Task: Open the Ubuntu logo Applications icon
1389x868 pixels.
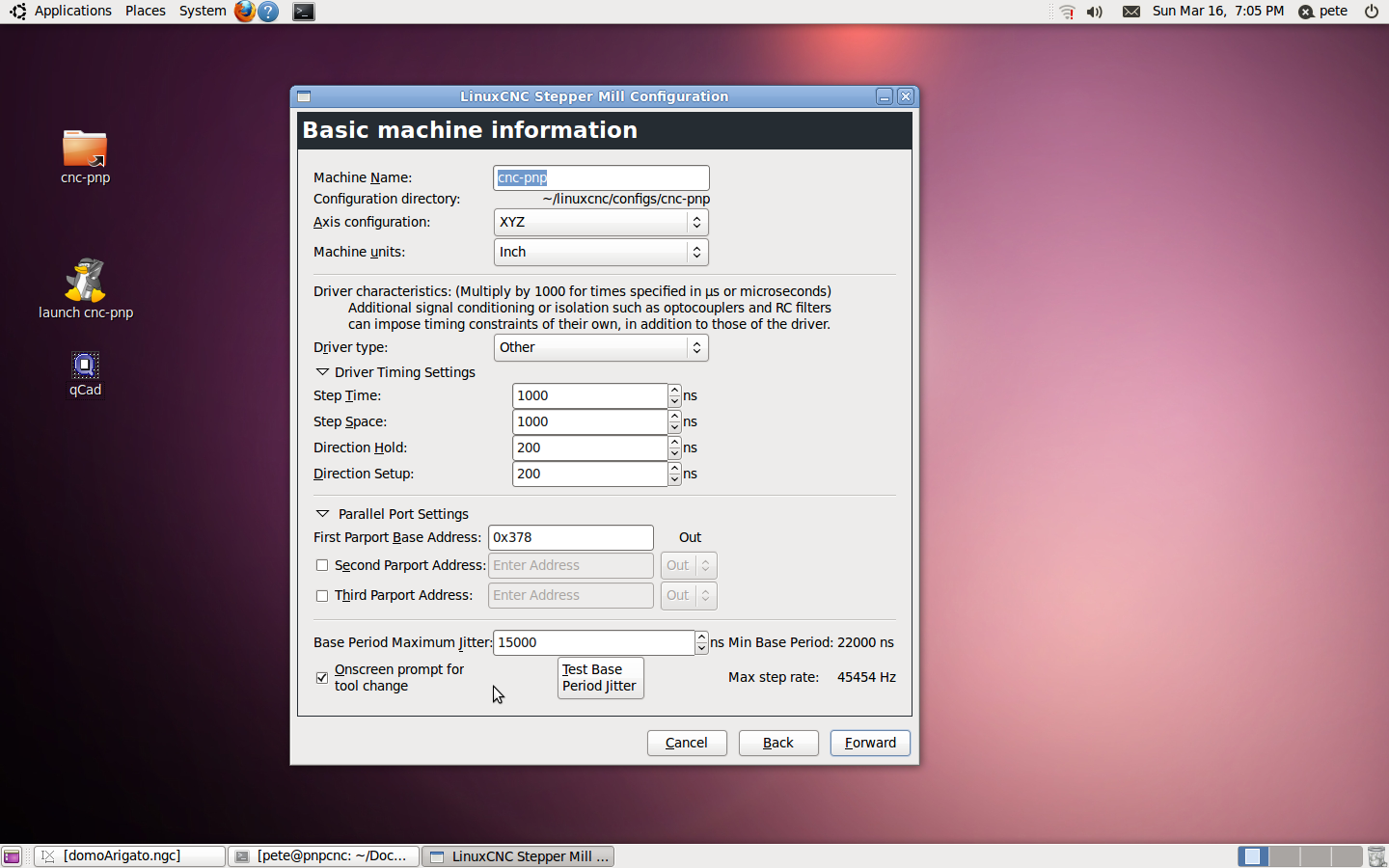Action: 17,12
